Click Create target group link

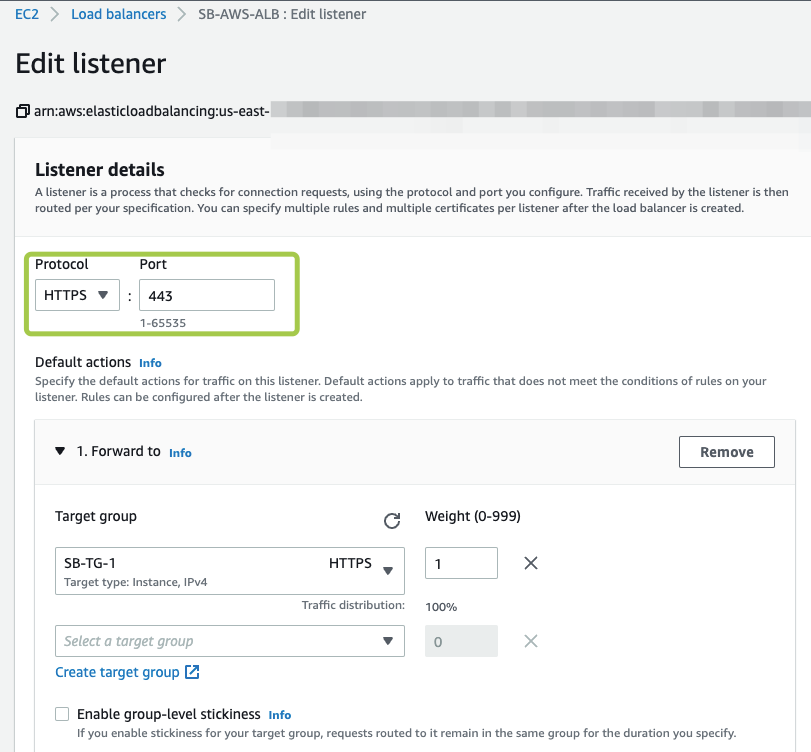pyautogui.click(x=117, y=672)
